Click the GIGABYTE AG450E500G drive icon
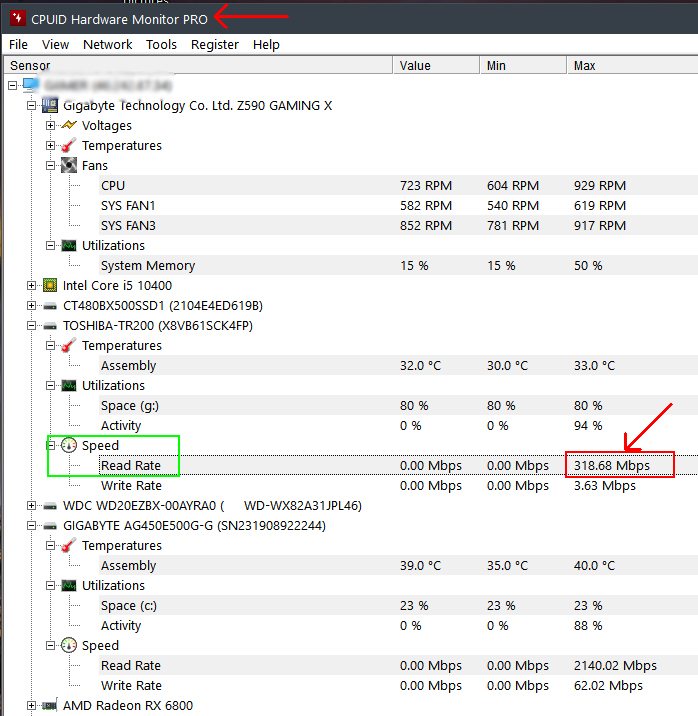 tap(50, 526)
